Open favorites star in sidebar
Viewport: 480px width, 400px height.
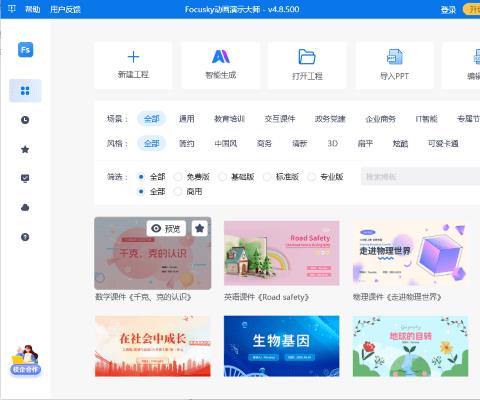[x=25, y=149]
